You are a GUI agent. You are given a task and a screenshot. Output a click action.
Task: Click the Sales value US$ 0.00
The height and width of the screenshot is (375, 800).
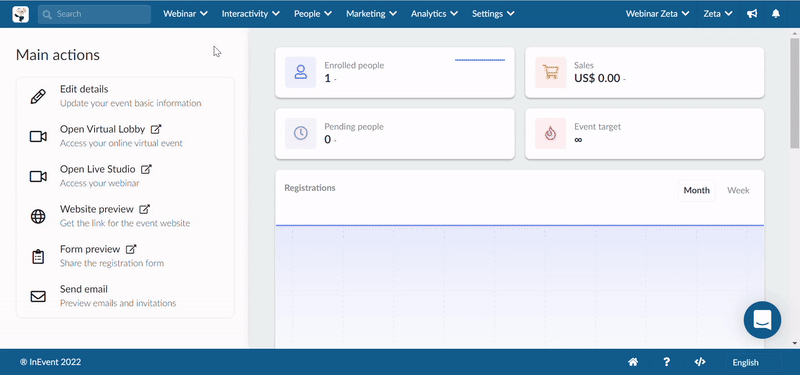click(597, 78)
